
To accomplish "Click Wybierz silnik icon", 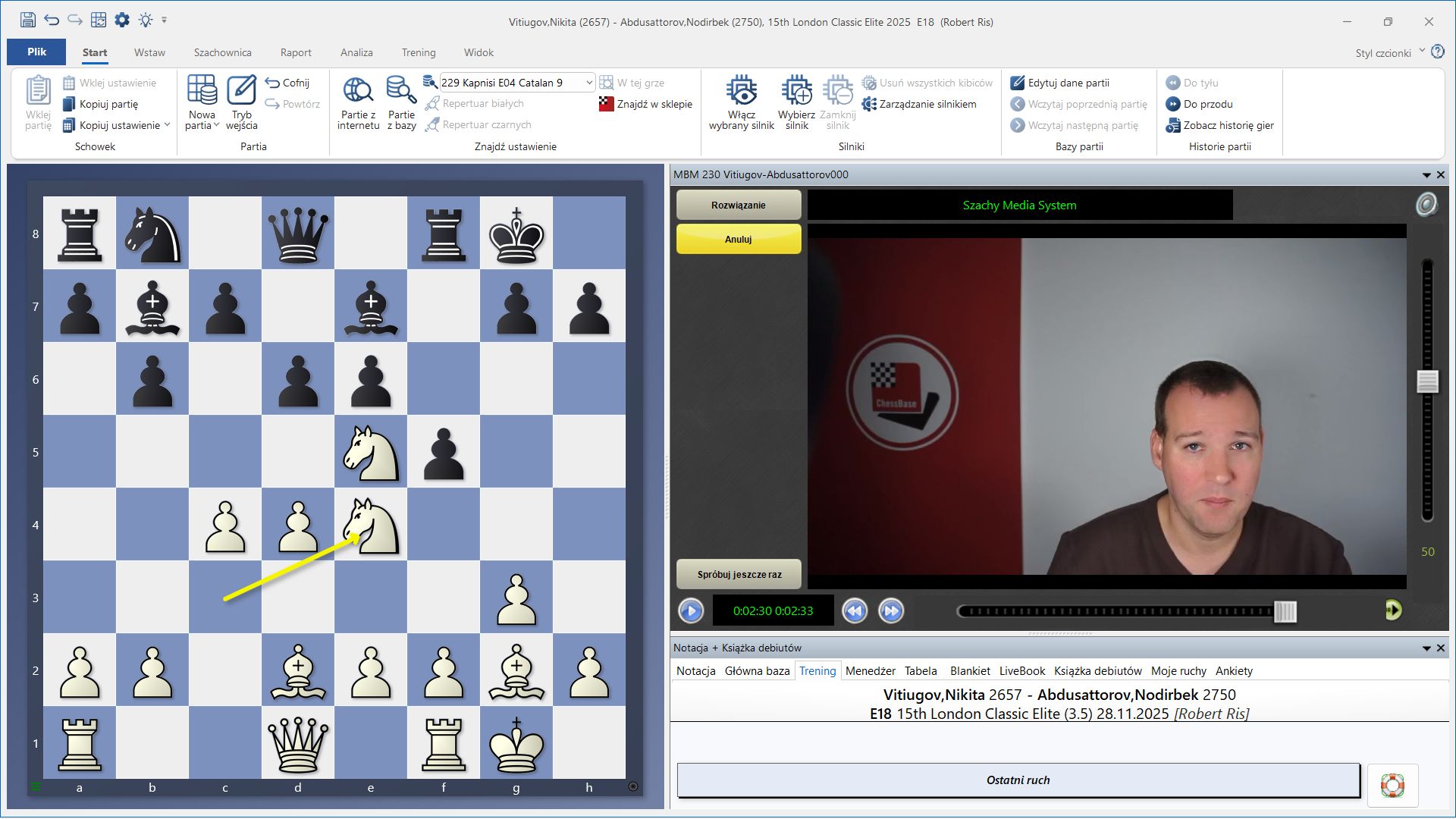I will click(796, 91).
